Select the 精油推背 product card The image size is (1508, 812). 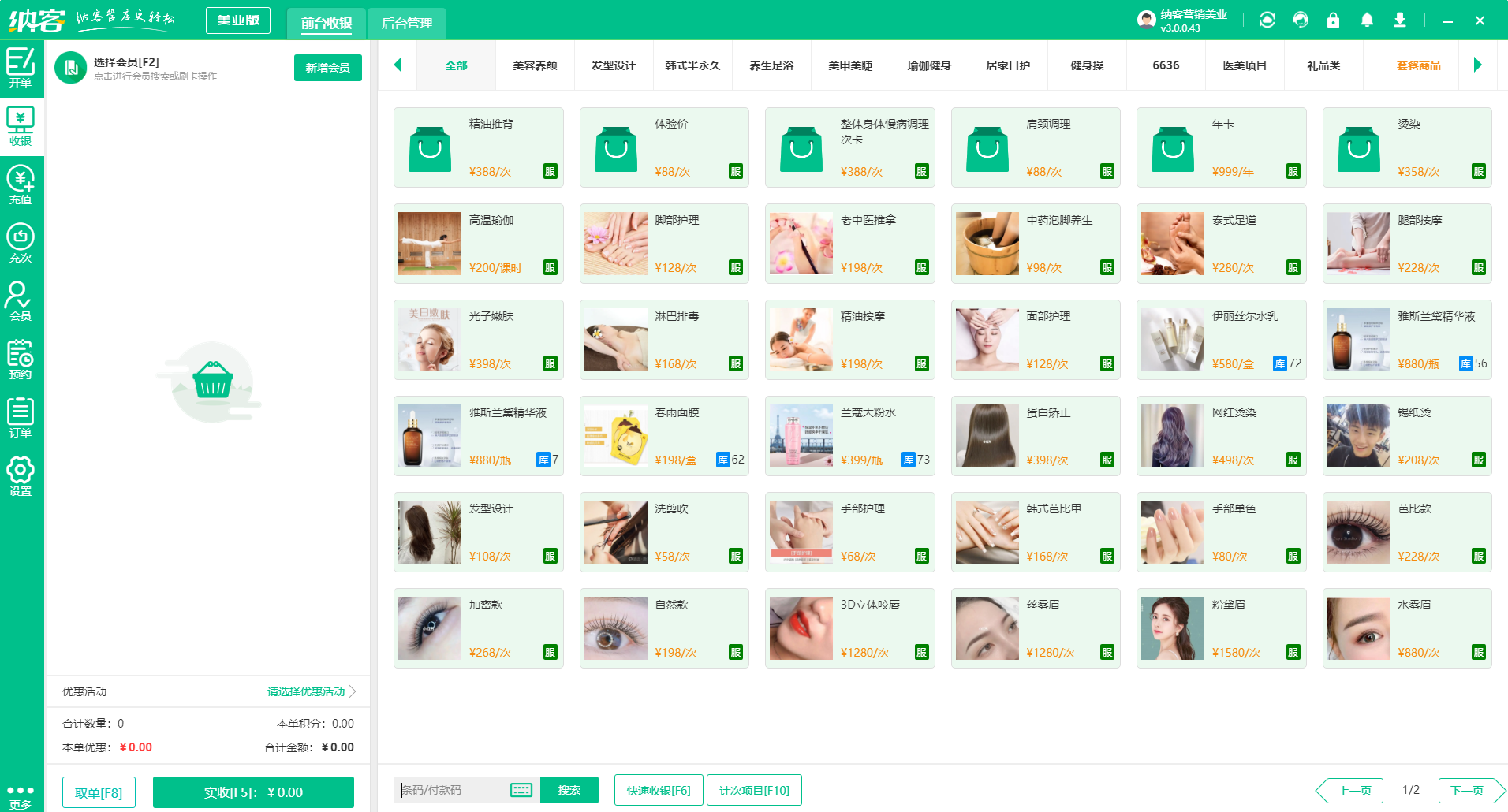click(x=478, y=147)
